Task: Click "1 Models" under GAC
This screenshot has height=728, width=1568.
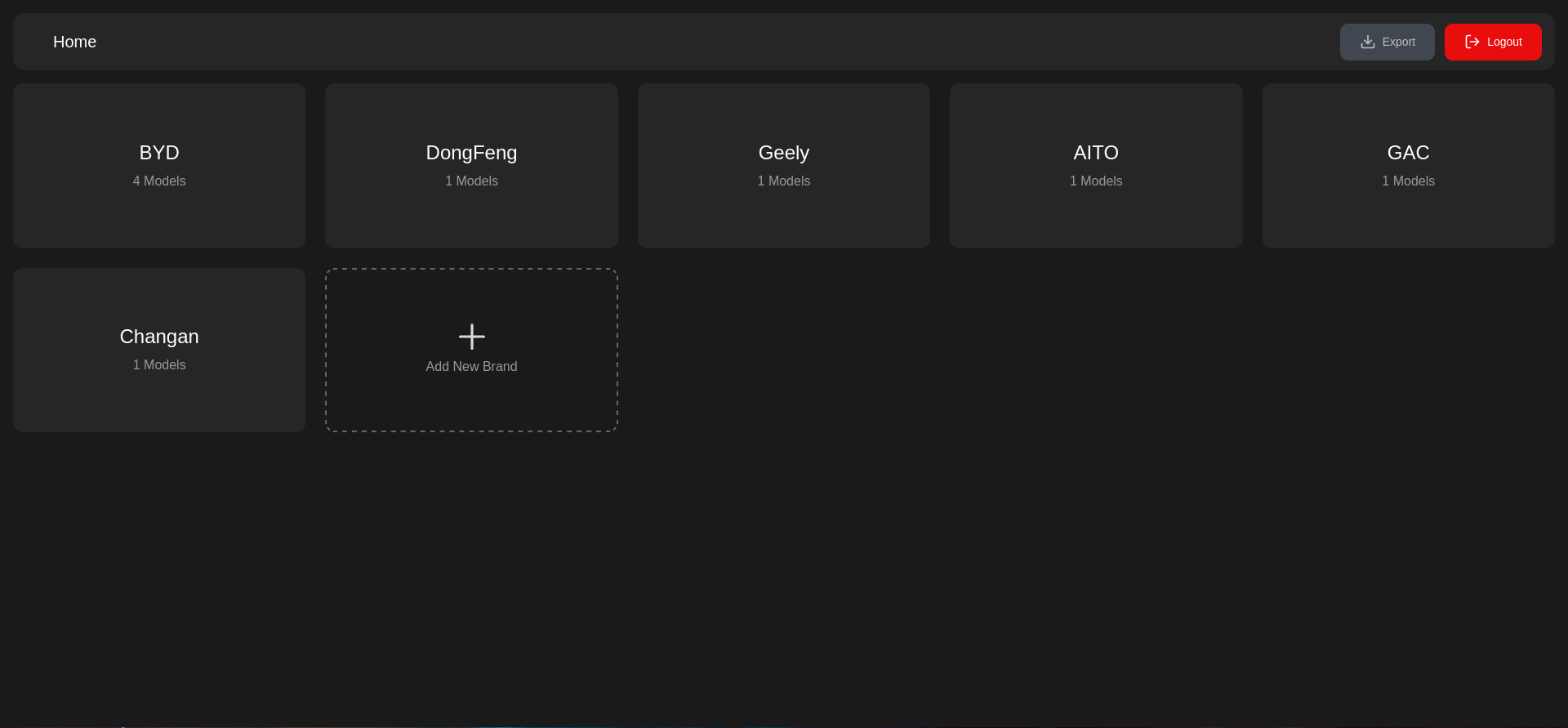Action: click(x=1409, y=181)
